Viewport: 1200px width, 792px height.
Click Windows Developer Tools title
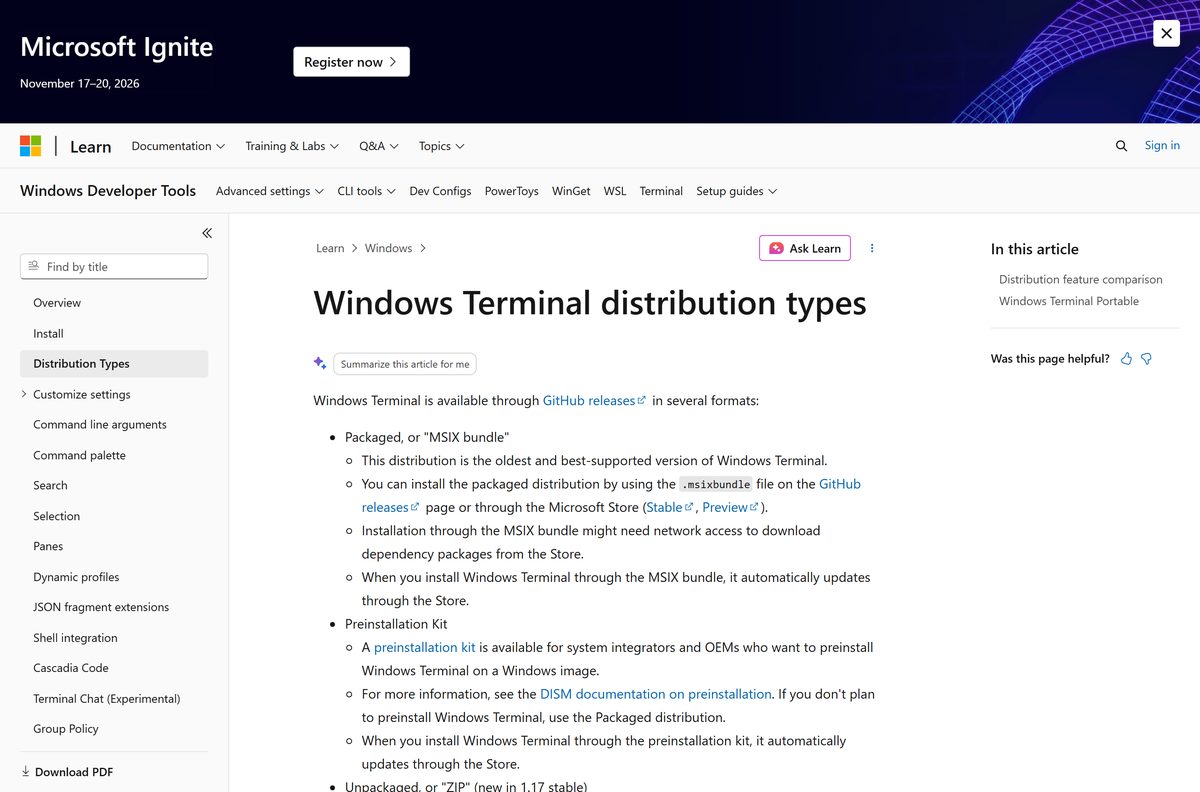(x=108, y=191)
